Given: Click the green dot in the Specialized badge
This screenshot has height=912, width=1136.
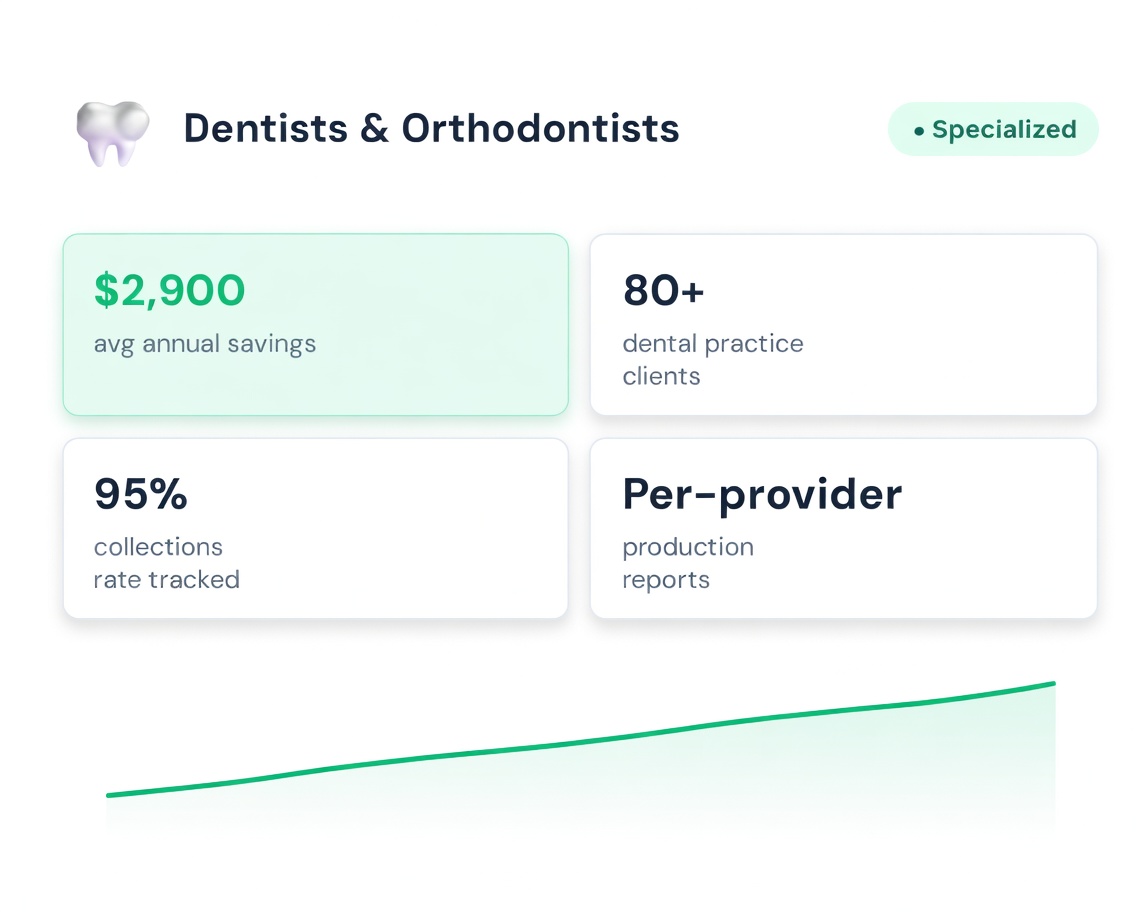Looking at the screenshot, I should point(919,131).
